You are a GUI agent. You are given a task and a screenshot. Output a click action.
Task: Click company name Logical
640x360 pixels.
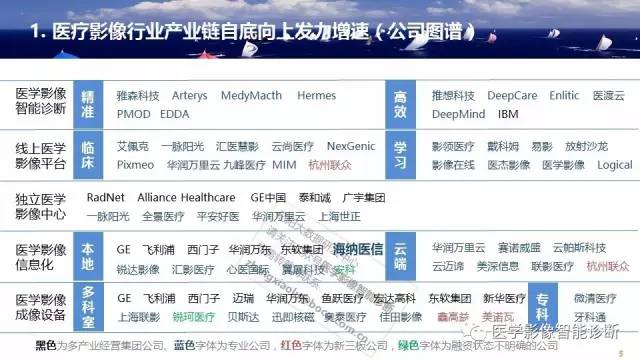[615, 165]
